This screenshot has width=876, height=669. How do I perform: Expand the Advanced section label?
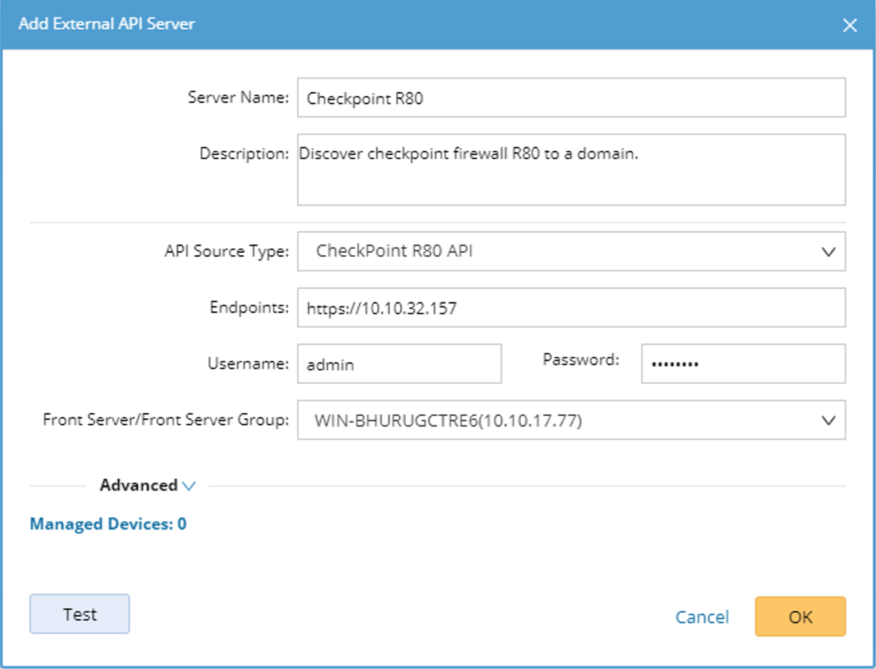pos(138,485)
